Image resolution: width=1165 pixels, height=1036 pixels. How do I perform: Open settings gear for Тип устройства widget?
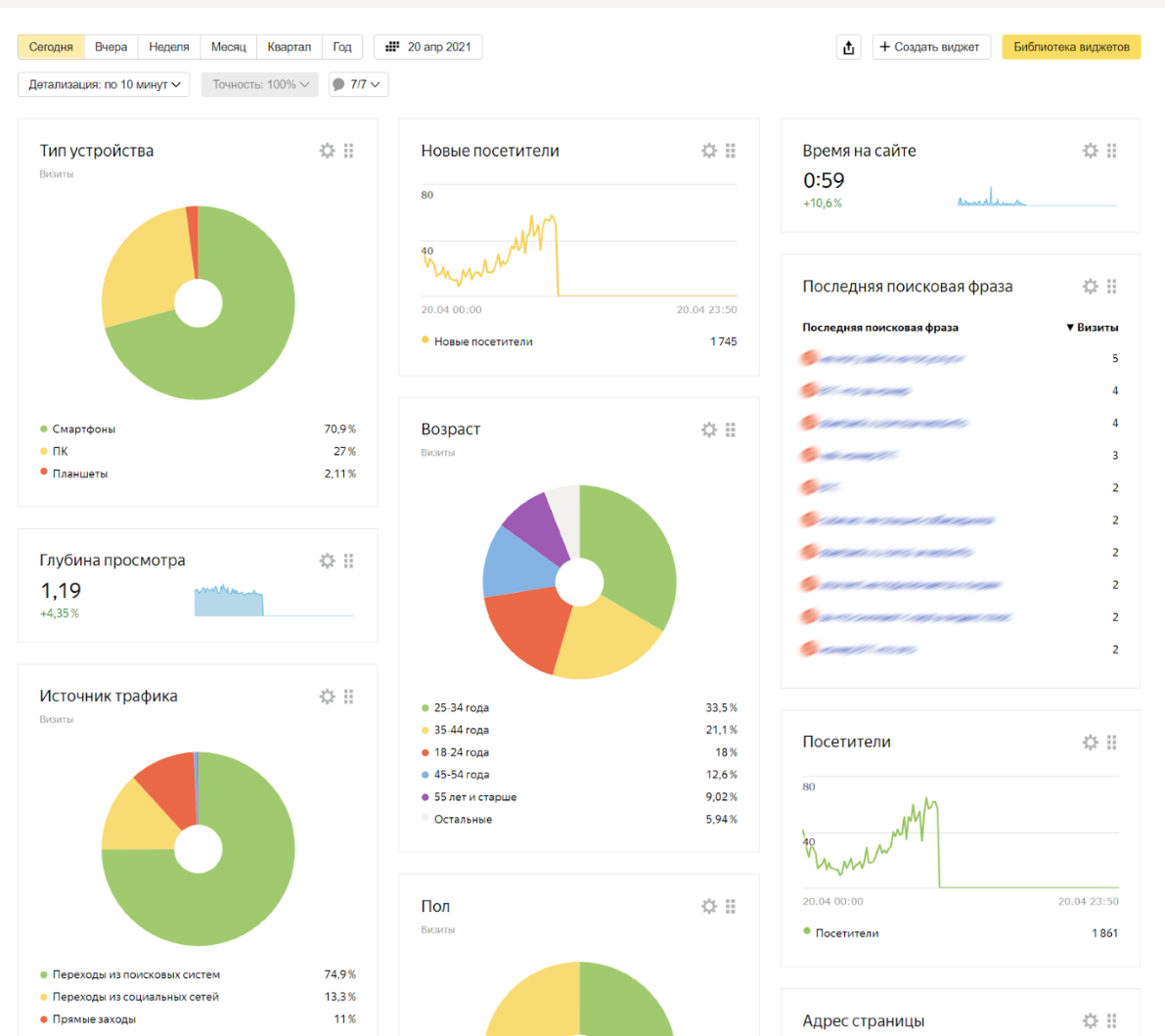327,151
